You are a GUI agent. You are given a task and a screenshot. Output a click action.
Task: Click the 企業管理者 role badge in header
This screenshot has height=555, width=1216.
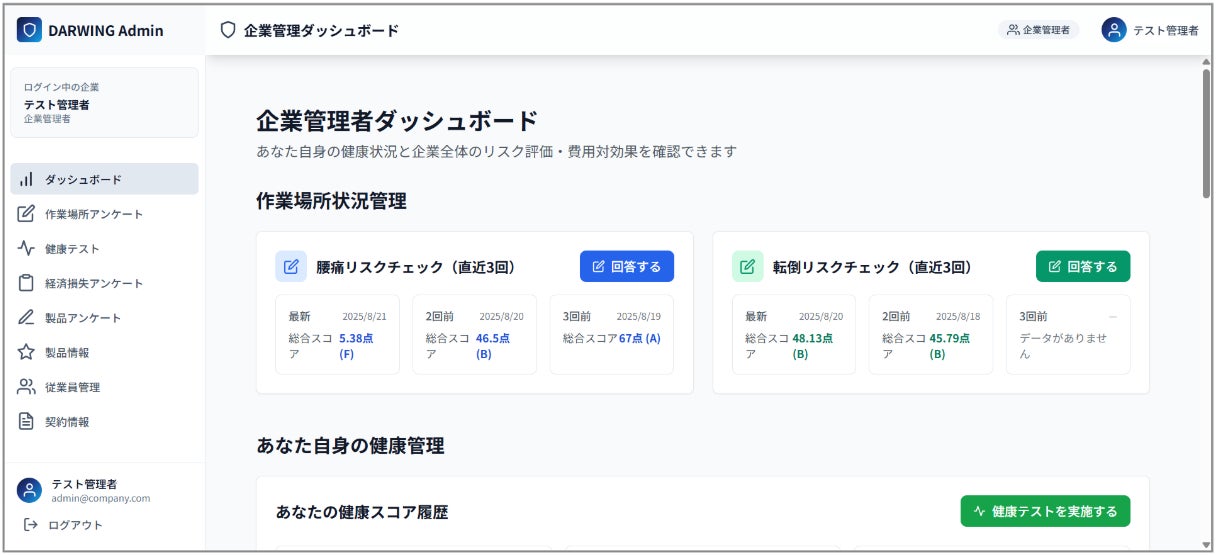click(x=1038, y=30)
